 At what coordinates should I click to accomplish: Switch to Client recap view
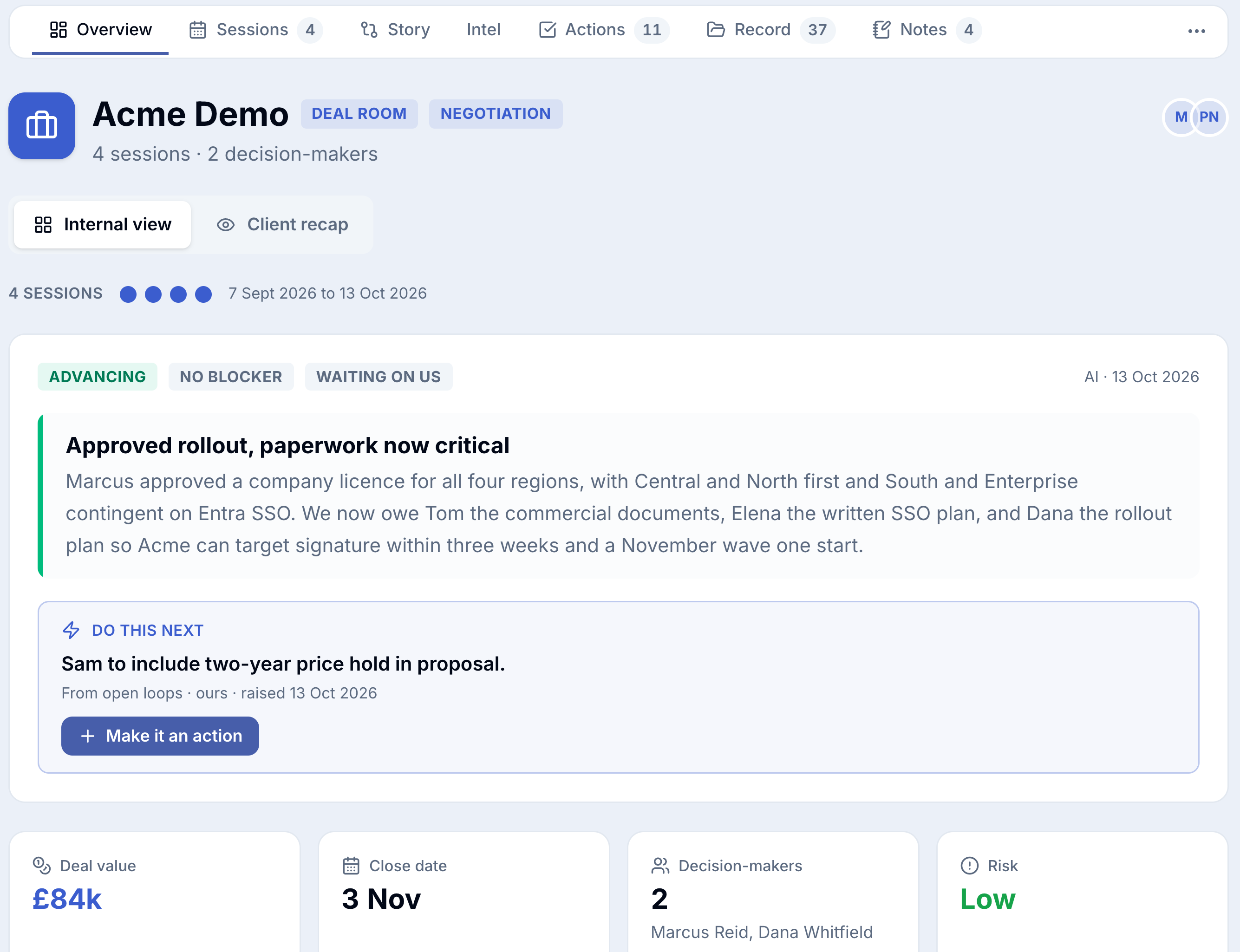[x=282, y=224]
